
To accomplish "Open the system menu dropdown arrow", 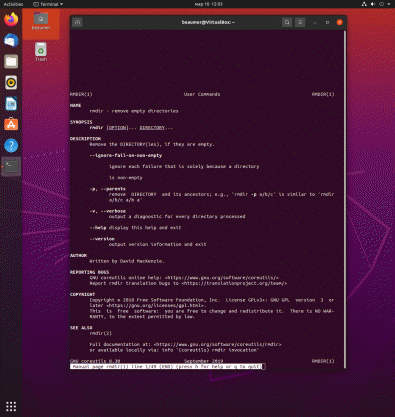I will click(389, 4).
